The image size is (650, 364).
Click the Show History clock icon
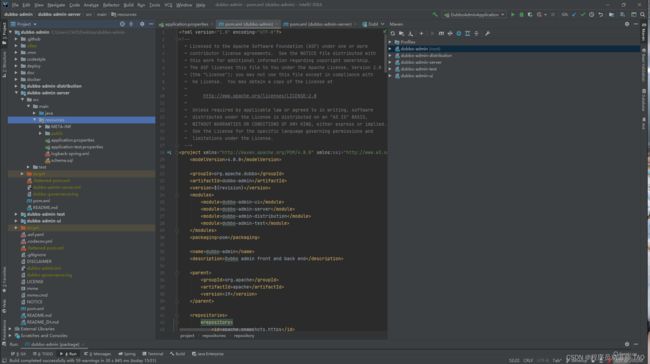pyautogui.click(x=592, y=15)
